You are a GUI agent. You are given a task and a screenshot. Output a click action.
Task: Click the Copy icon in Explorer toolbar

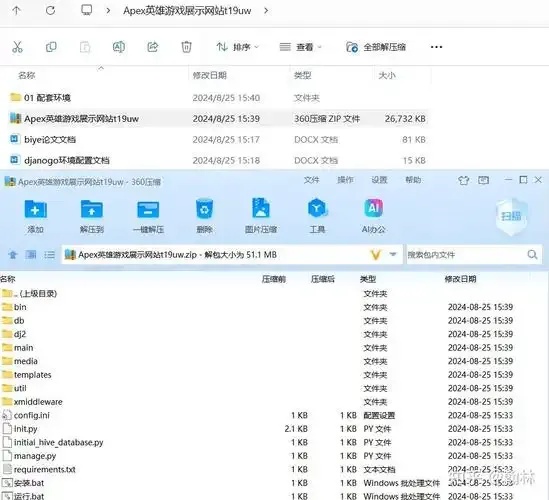[x=51, y=47]
